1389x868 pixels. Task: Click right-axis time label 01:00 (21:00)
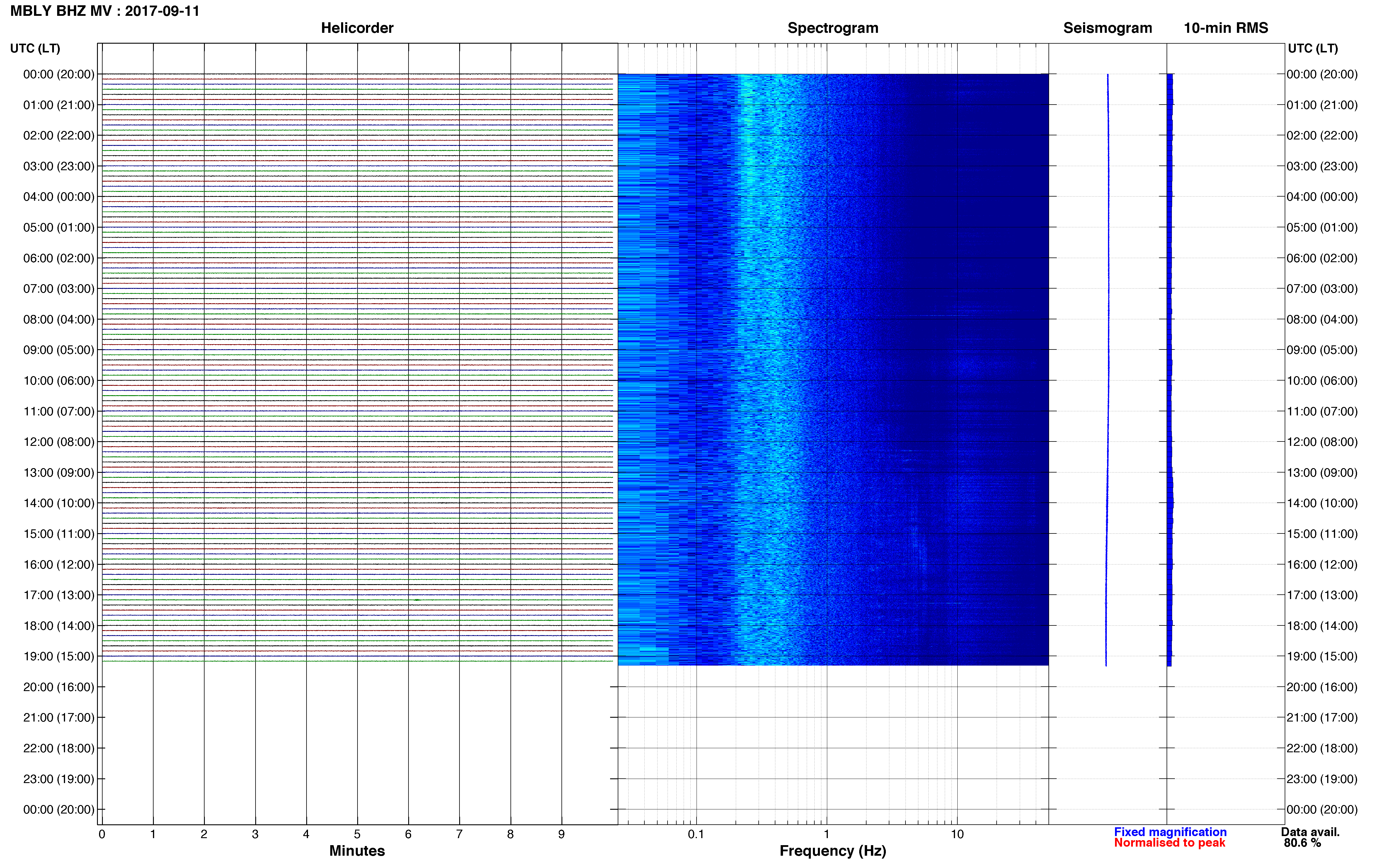coord(1322,105)
